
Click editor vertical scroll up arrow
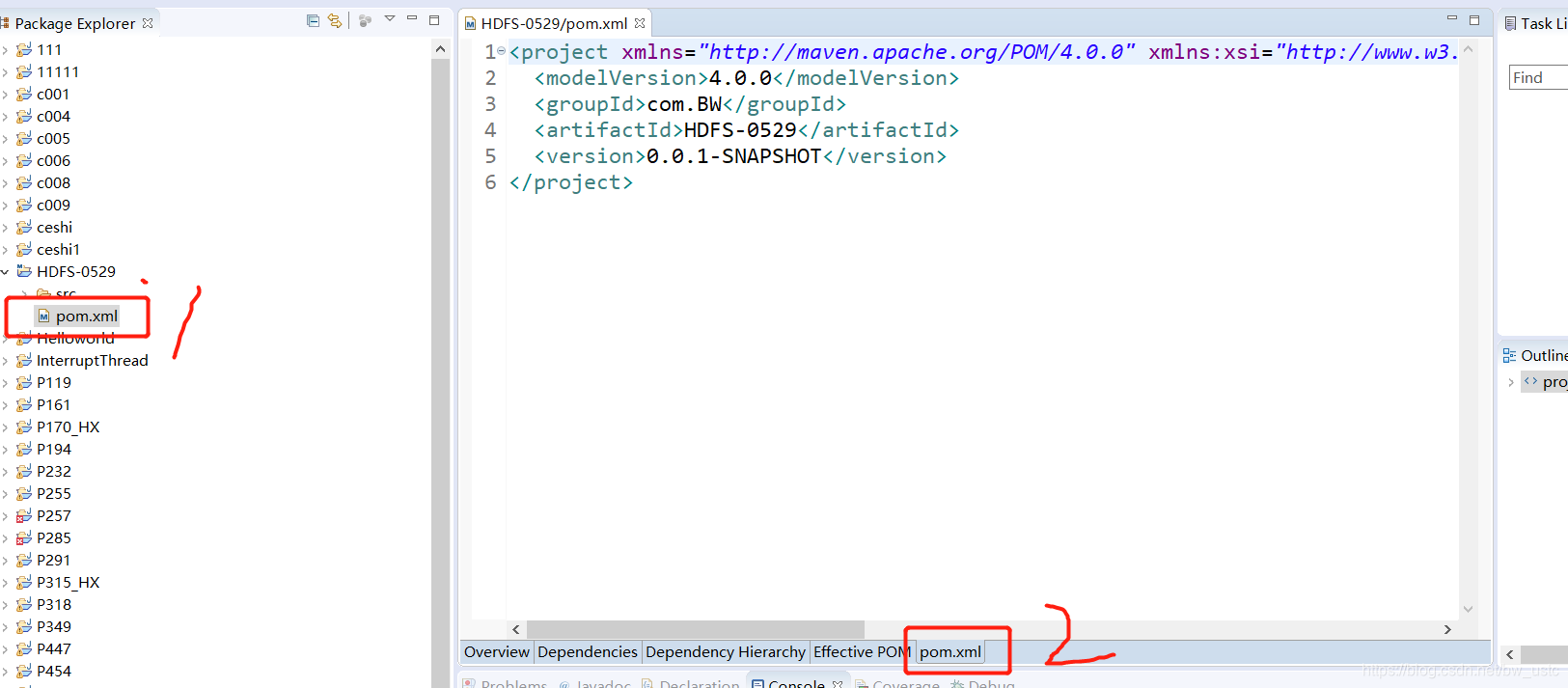(x=1468, y=48)
